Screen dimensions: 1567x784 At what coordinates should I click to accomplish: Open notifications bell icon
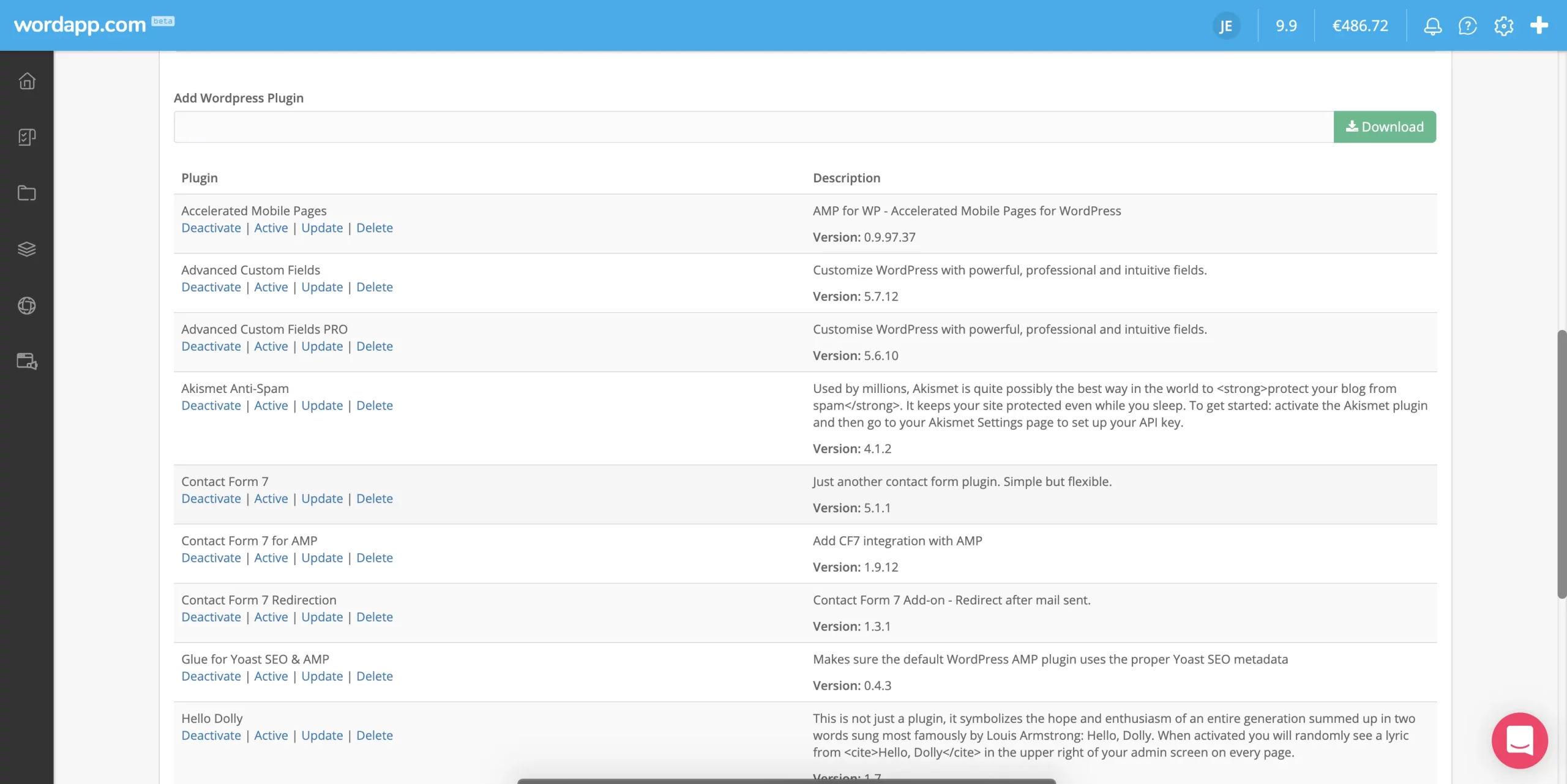tap(1432, 26)
